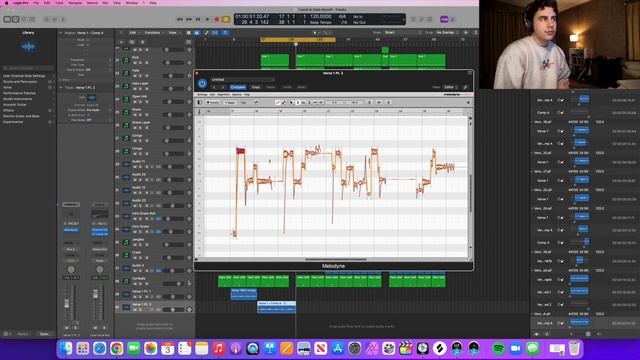Image resolution: width=640 pixels, height=360 pixels.
Task: Adjust volume slider on Audio 11 track
Action: 174,167
